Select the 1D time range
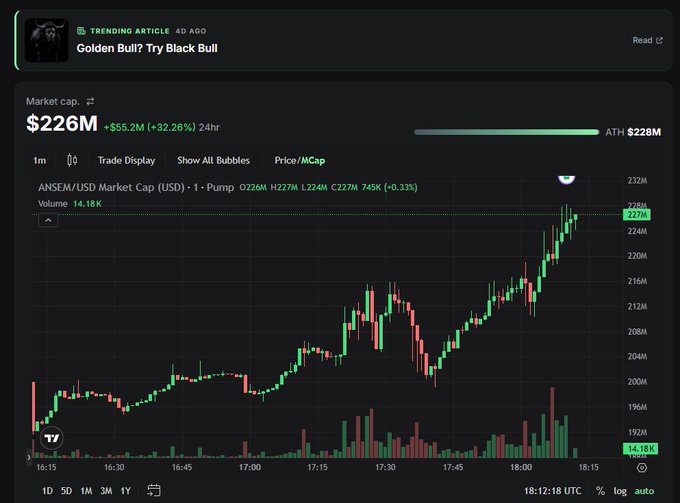This screenshot has width=680, height=503. click(47, 491)
